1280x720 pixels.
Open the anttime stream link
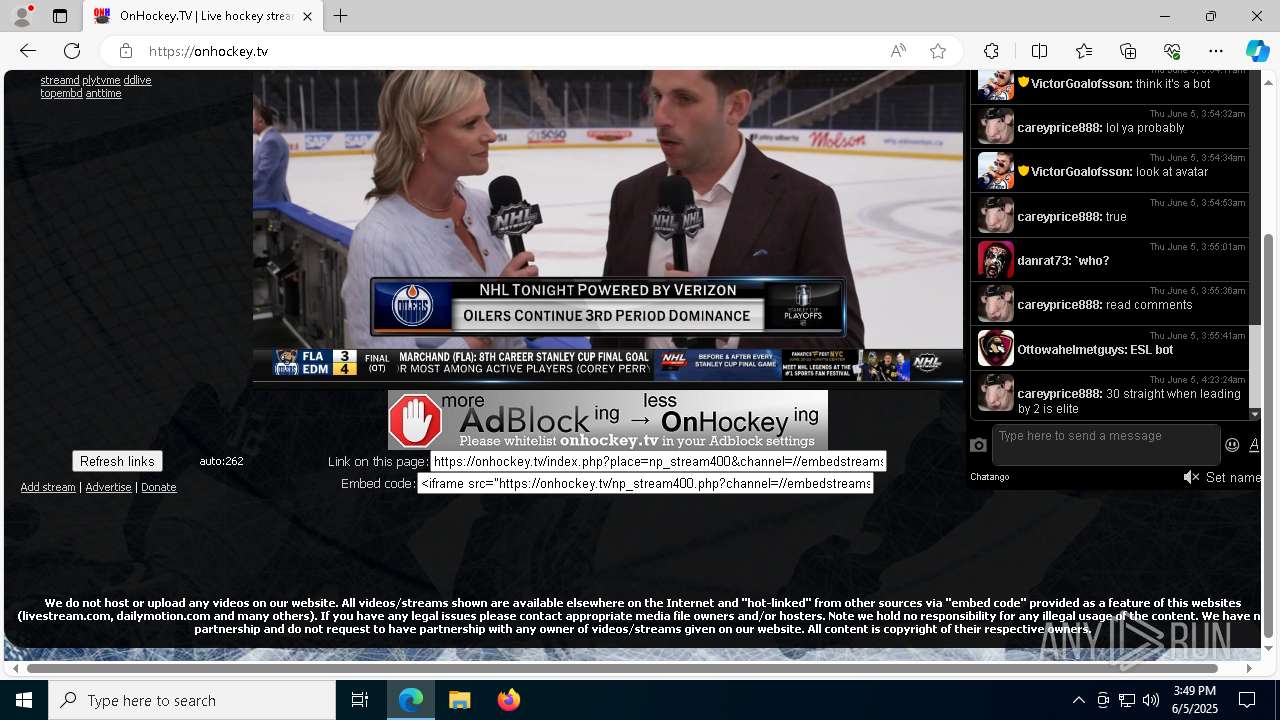click(103, 93)
